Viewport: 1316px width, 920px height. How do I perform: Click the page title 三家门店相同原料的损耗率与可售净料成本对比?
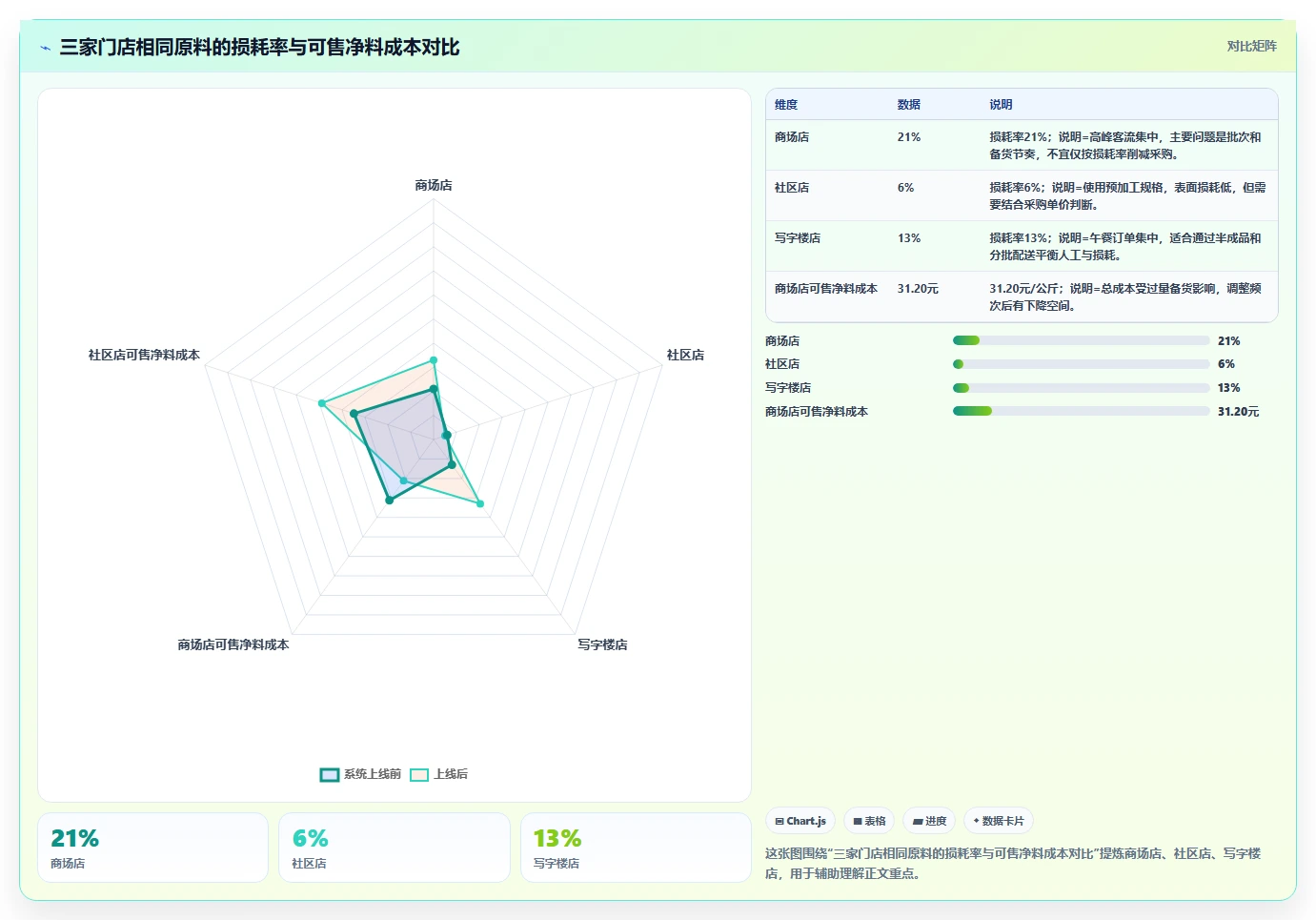pyautogui.click(x=259, y=47)
